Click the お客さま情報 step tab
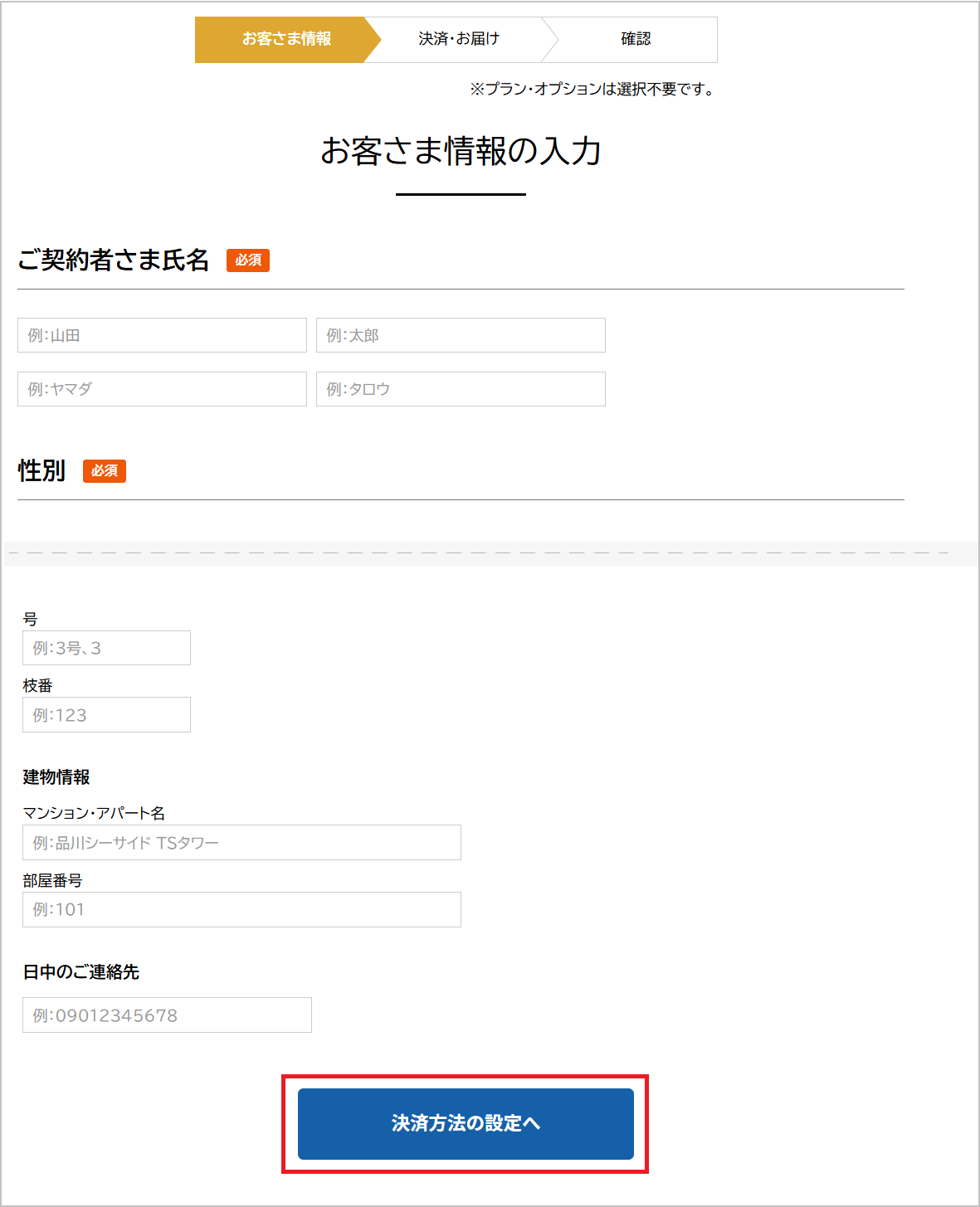Image resolution: width=980 pixels, height=1207 pixels. pos(286,39)
